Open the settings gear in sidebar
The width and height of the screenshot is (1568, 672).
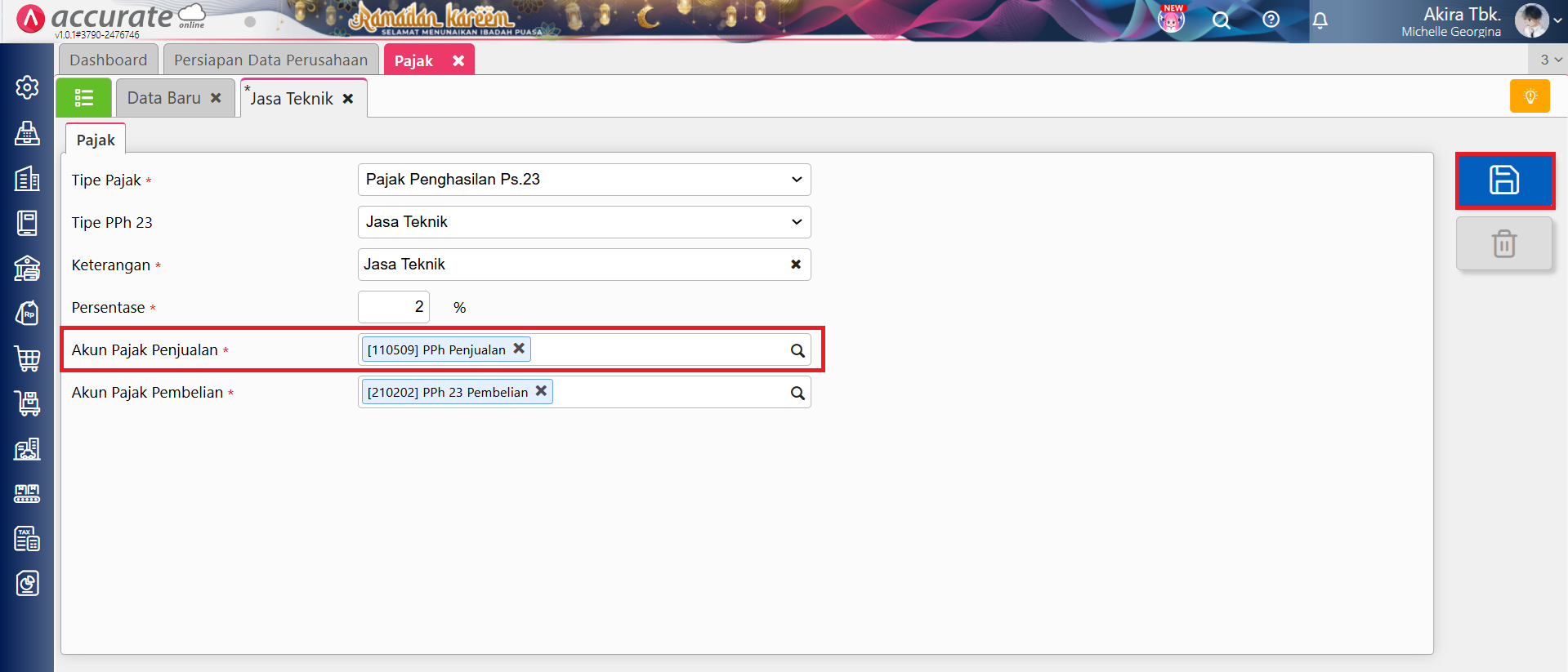pyautogui.click(x=27, y=87)
